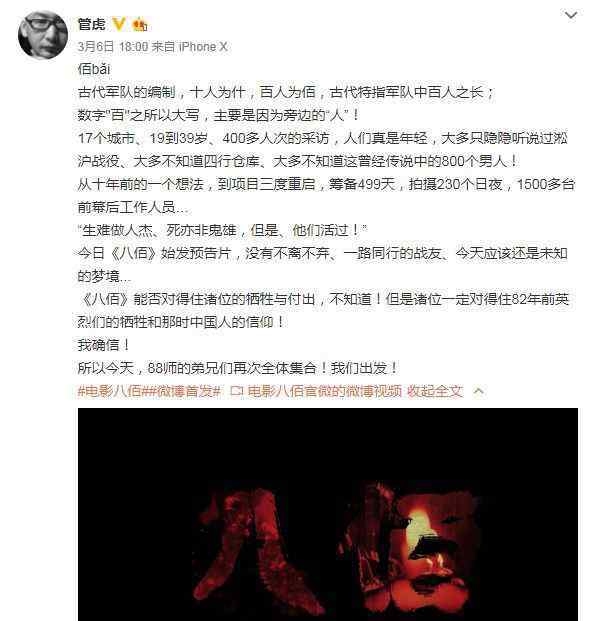Click the iPhone X source link
The image size is (598, 621).
203,47
